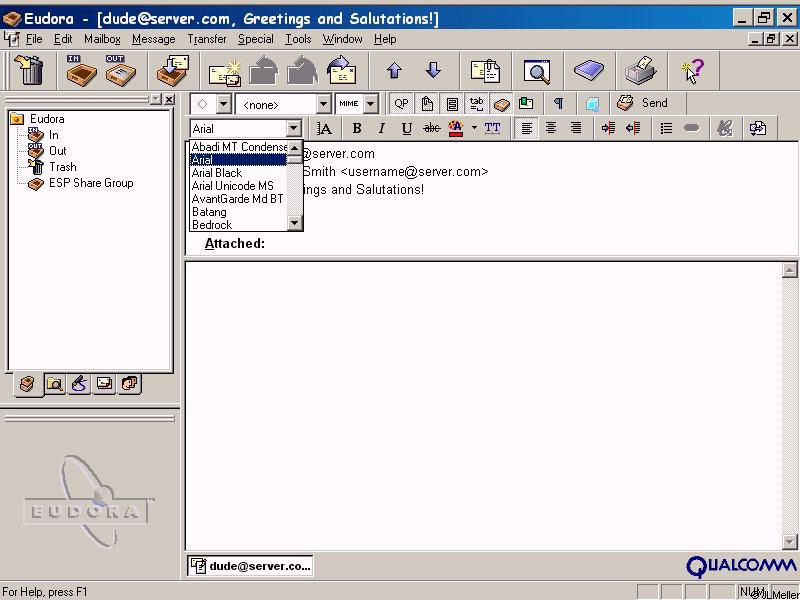Image resolution: width=800 pixels, height=600 pixels.
Task: Toggle the text as attachment button
Action: pos(427,104)
